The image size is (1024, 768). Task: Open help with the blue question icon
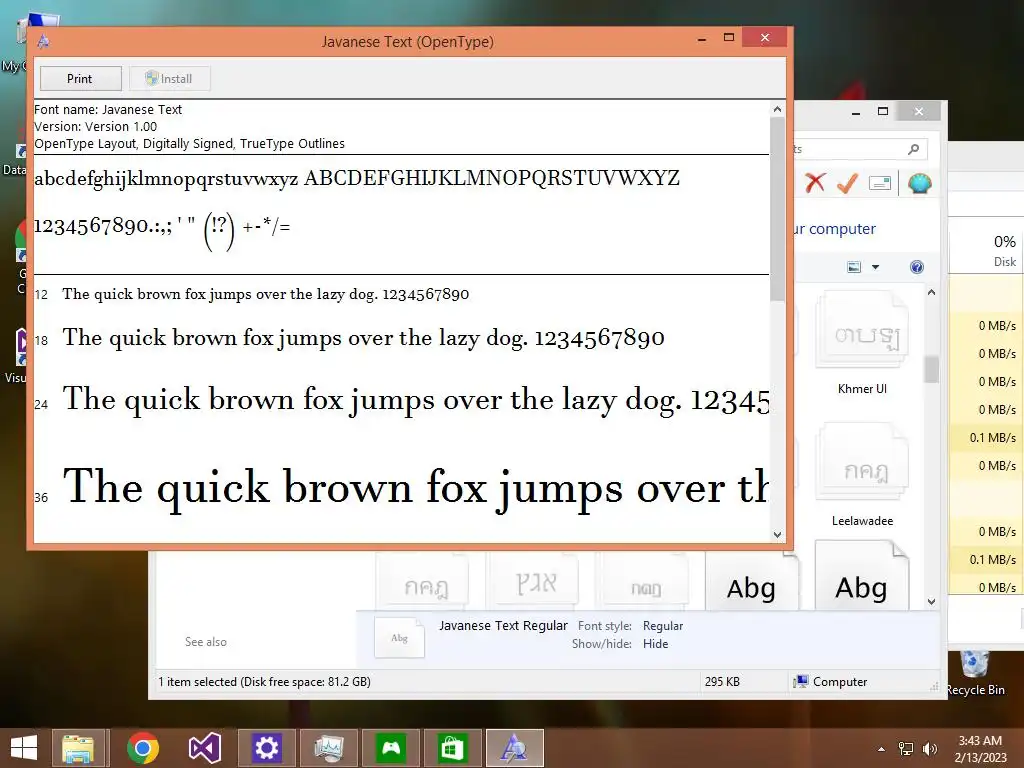[x=917, y=266]
